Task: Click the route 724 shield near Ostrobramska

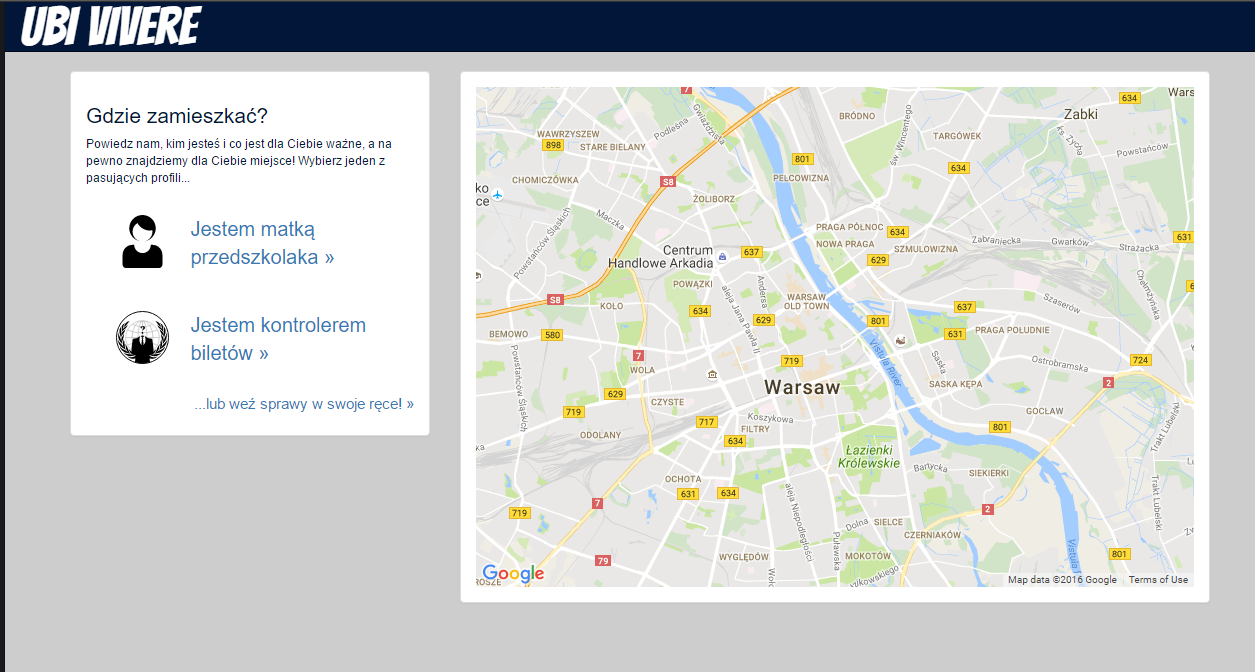Action: coord(1140,359)
